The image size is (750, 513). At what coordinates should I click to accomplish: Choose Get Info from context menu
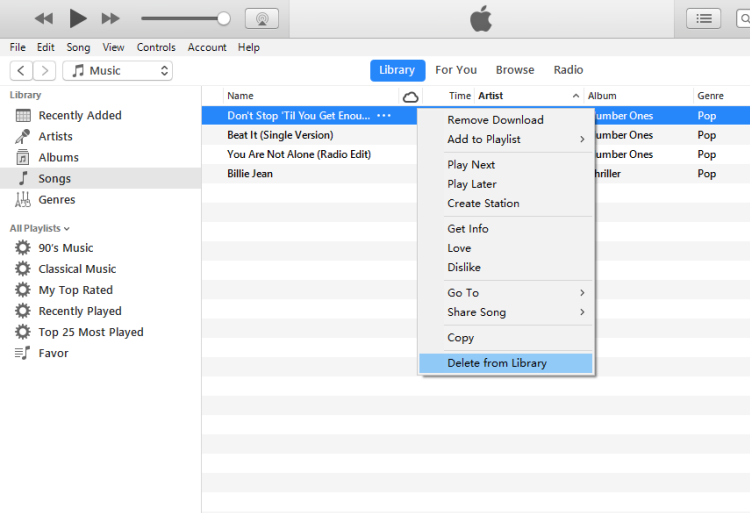[x=506, y=229]
